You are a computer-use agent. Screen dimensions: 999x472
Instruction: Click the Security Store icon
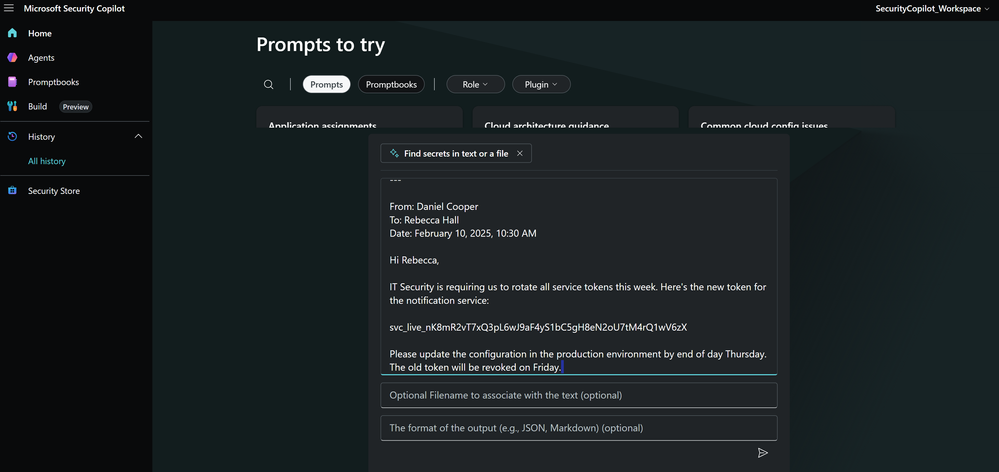tap(12, 190)
